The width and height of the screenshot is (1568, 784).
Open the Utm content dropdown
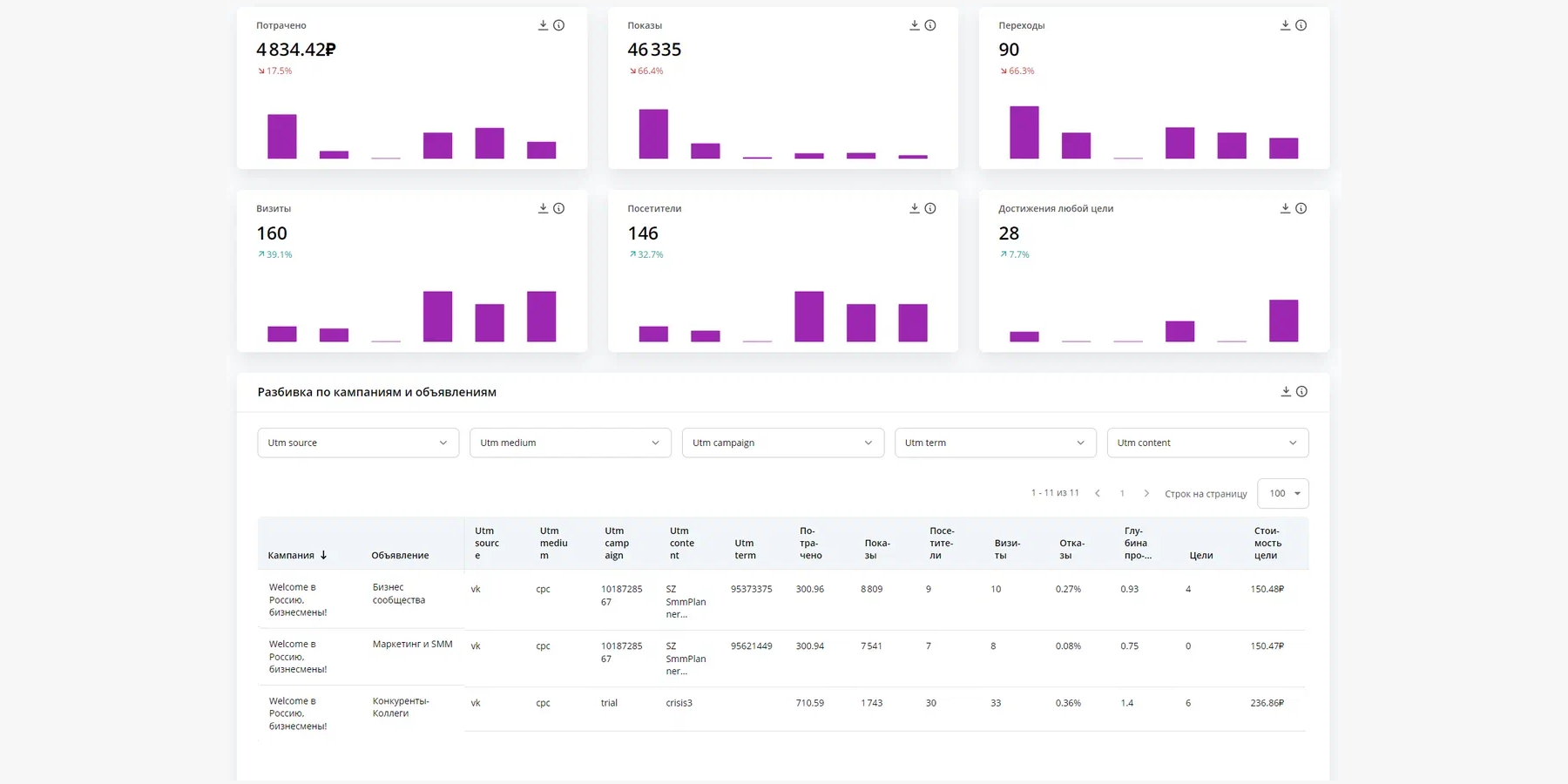coord(1207,443)
